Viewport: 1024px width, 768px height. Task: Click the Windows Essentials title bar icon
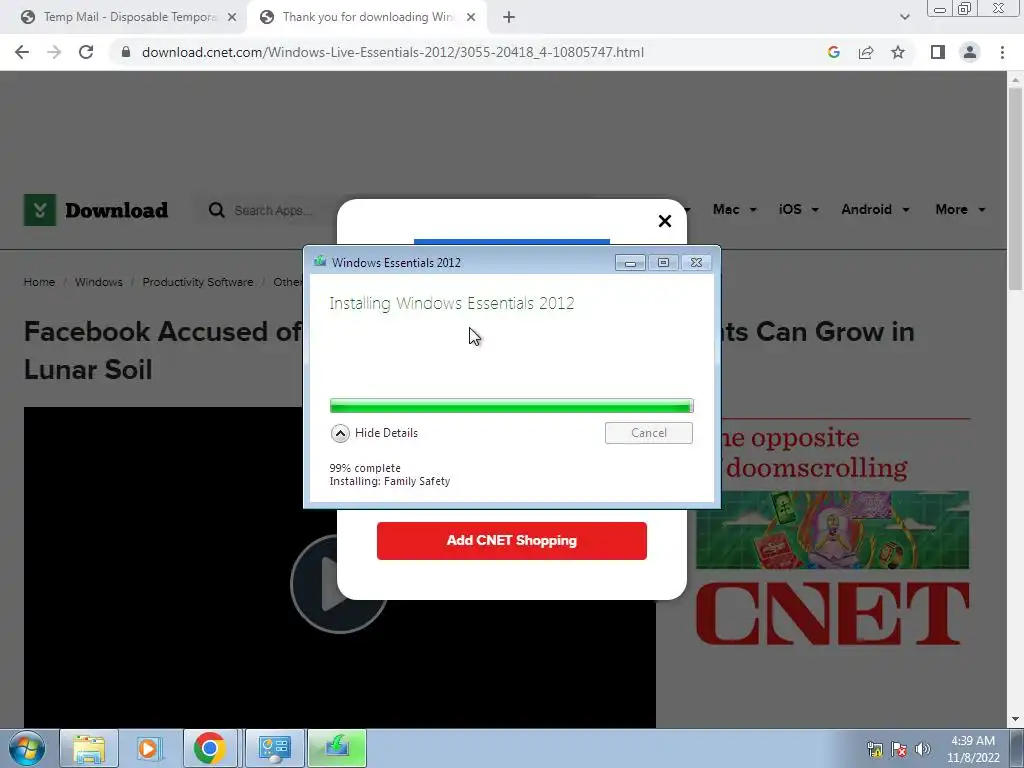(x=319, y=262)
